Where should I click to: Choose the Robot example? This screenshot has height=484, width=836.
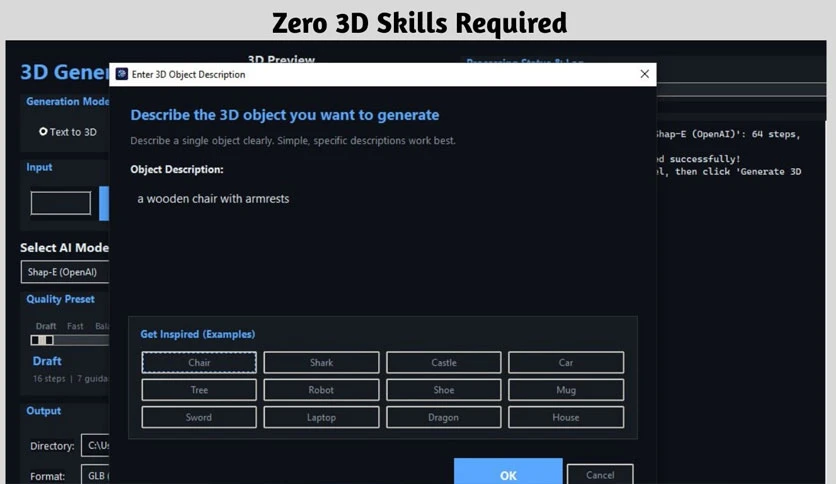321,390
